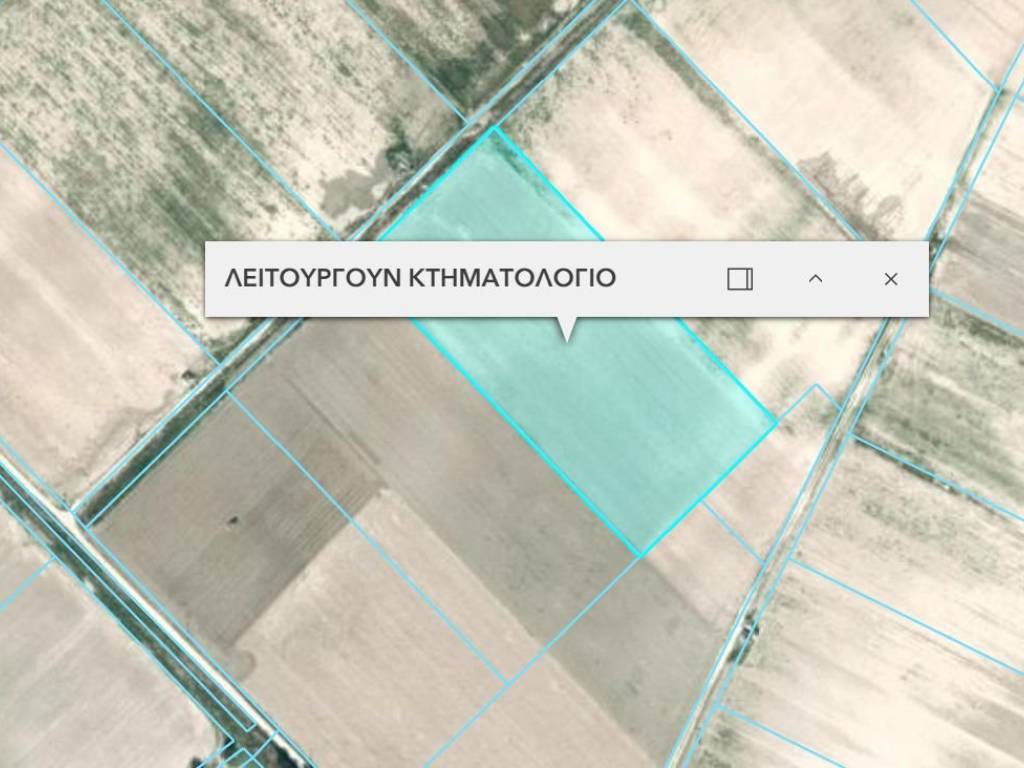Select the top corner vertex of the highlighted parcel

point(493,128)
